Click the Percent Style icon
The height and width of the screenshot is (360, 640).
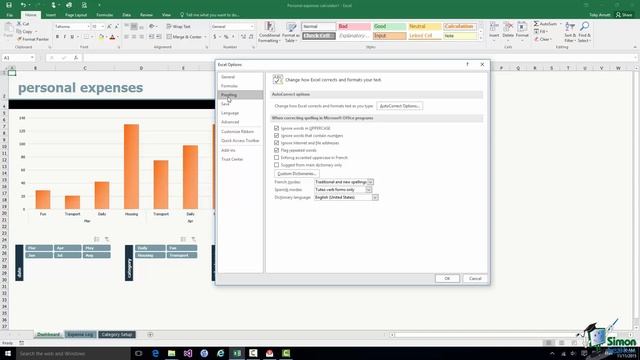[226, 37]
